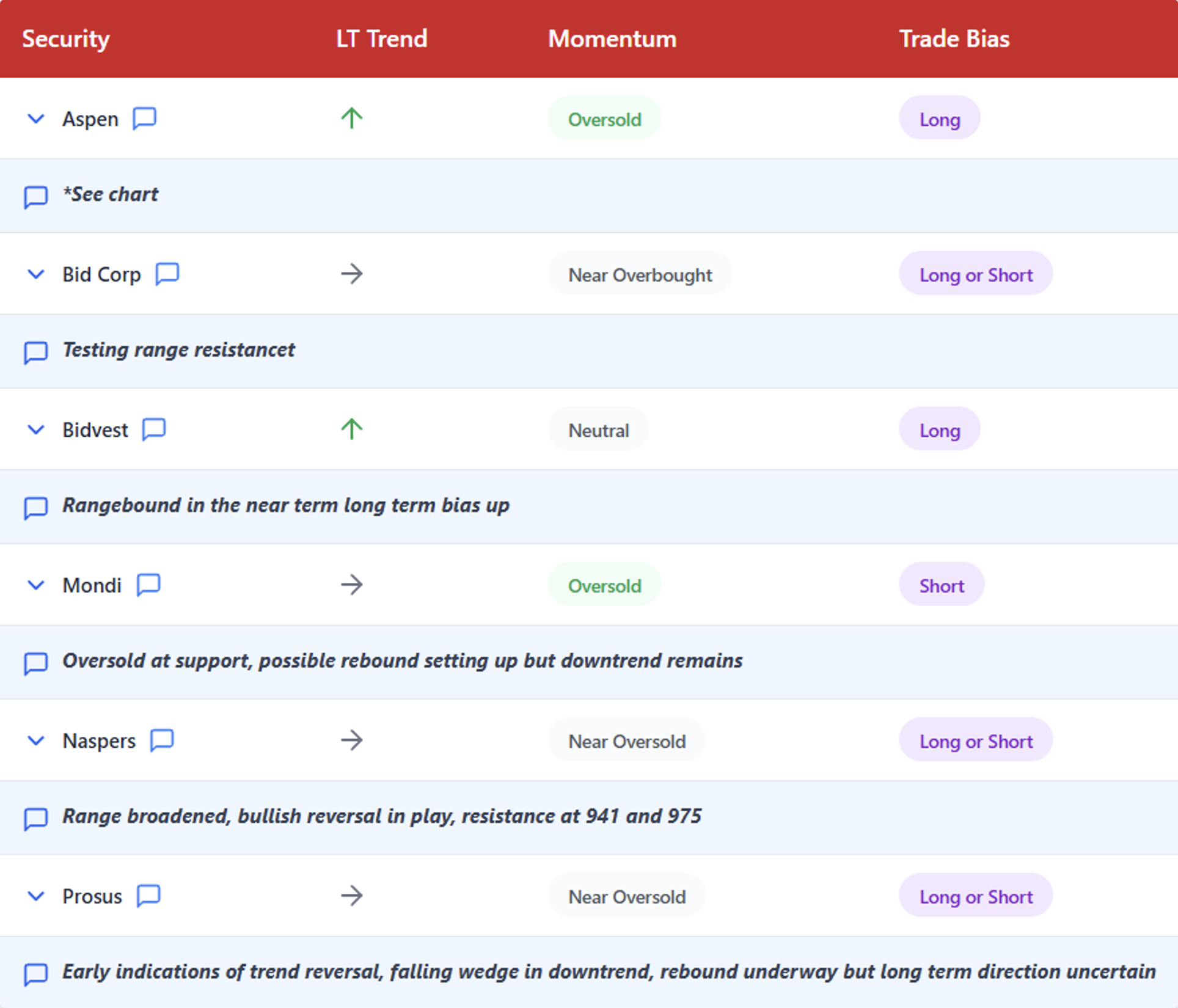
Task: Click Prosus' Long or Short badge
Action: [976, 896]
